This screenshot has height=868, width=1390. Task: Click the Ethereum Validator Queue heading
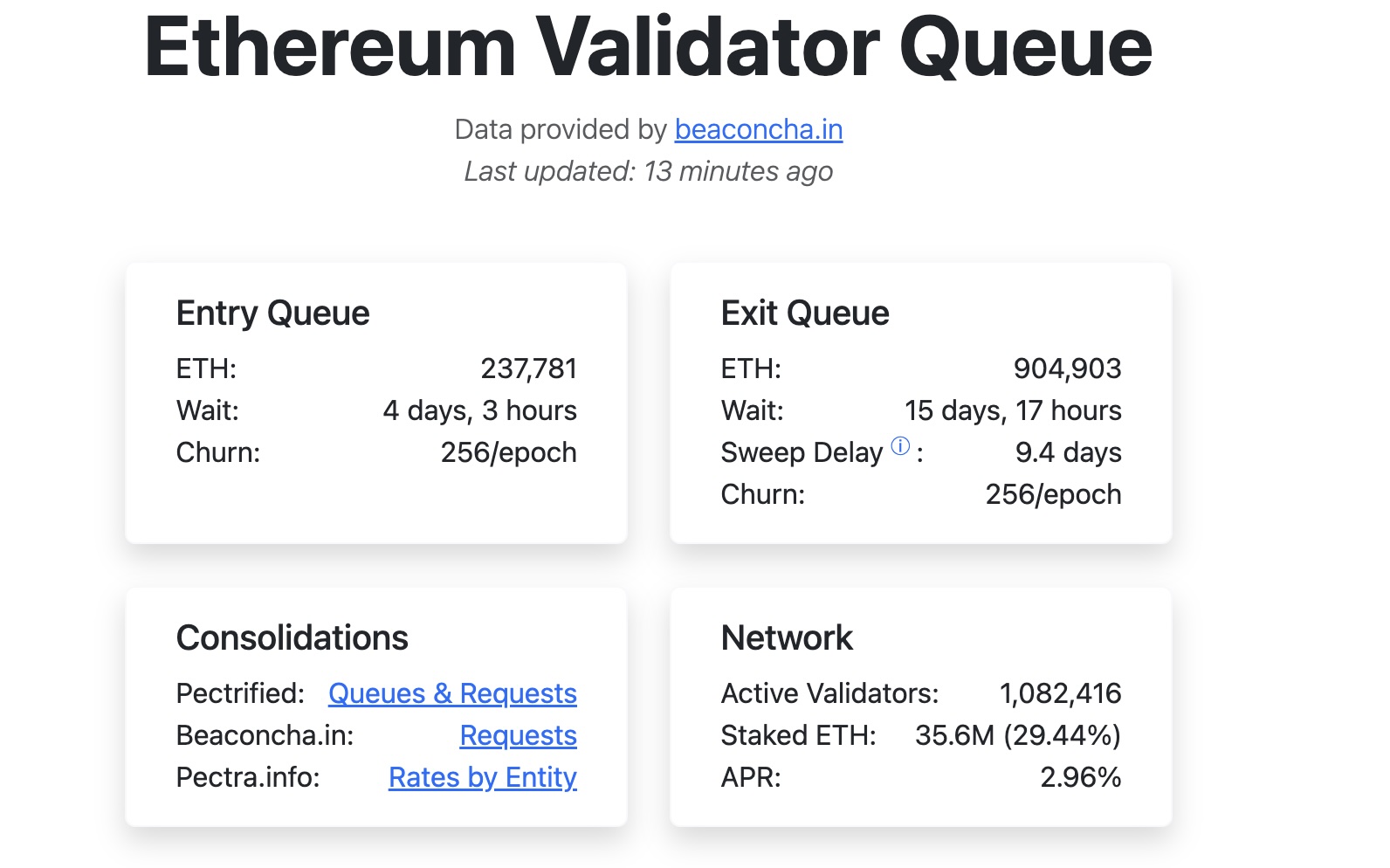pos(648,47)
